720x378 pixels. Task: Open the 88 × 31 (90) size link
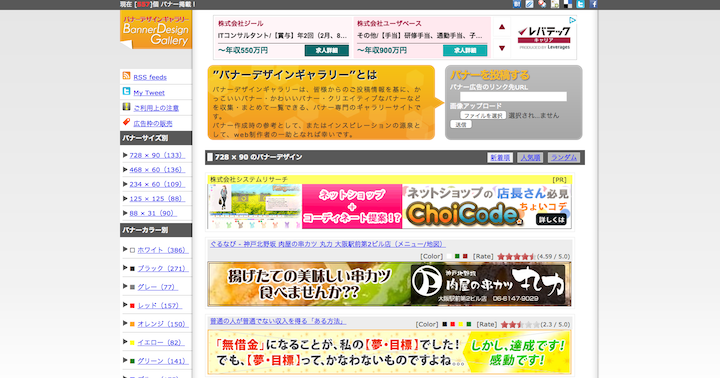tap(153, 213)
